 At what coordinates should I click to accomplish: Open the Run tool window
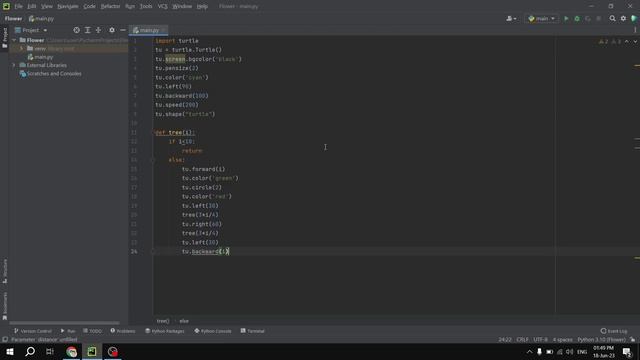coord(68,331)
